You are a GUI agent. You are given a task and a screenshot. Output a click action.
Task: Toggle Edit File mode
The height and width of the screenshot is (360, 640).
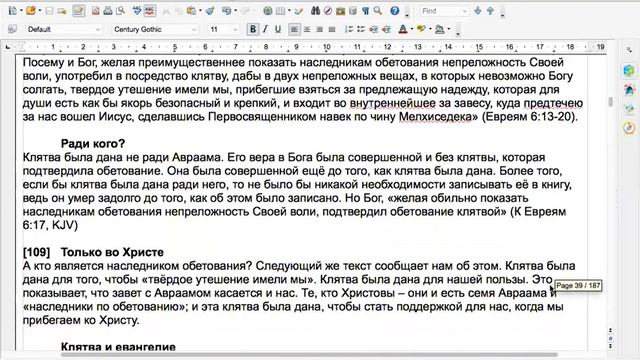pyautogui.click(x=78, y=11)
